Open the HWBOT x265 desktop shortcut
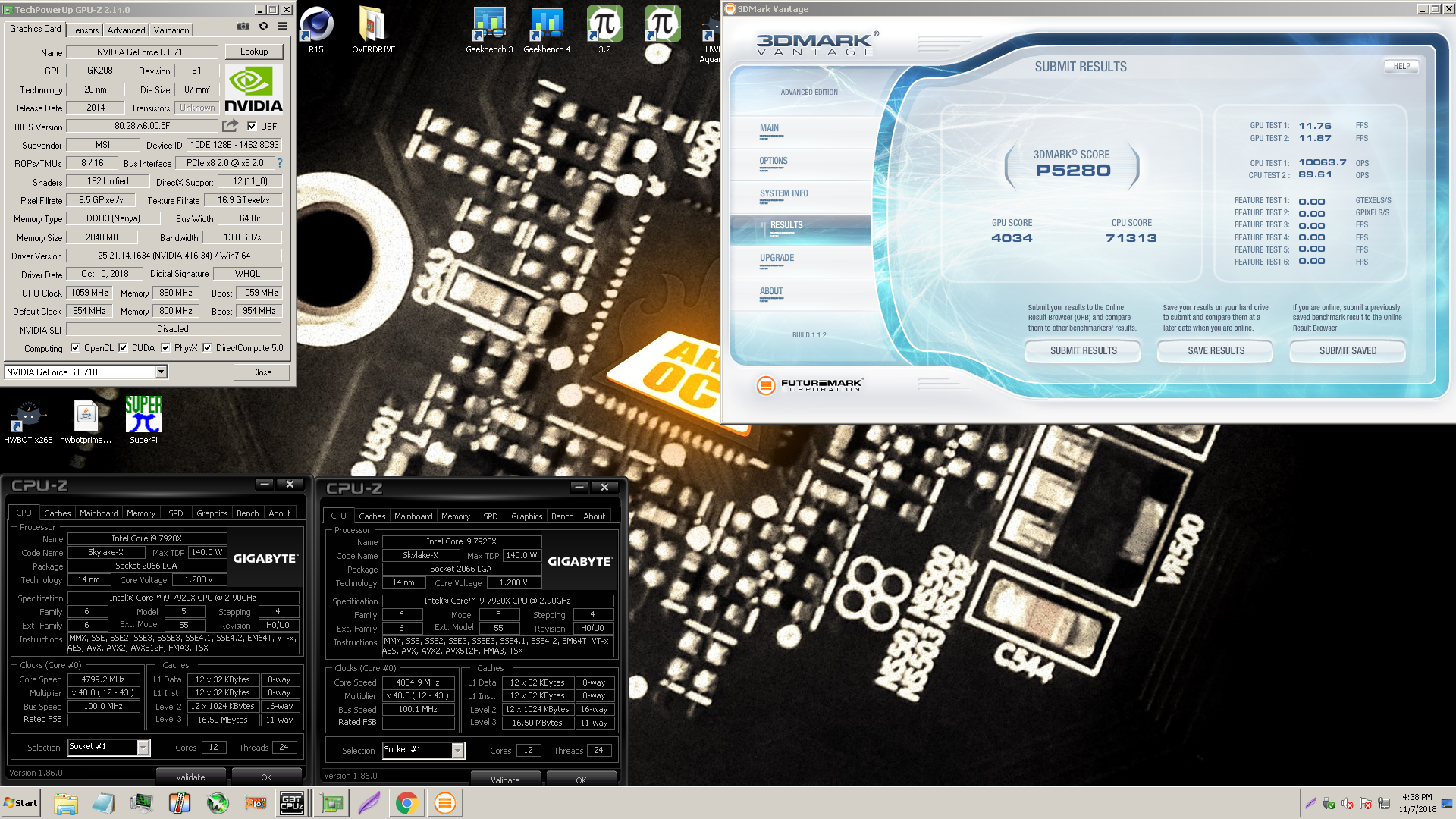 tap(28, 421)
